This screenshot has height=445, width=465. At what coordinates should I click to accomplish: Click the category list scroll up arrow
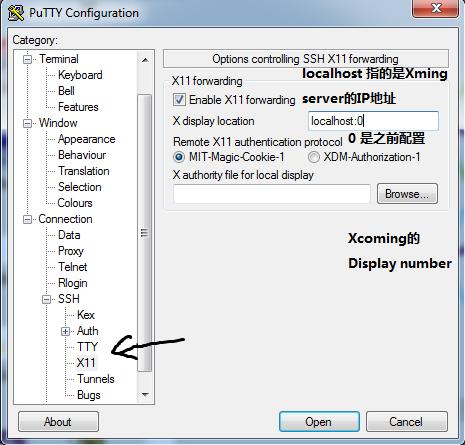[x=145, y=60]
